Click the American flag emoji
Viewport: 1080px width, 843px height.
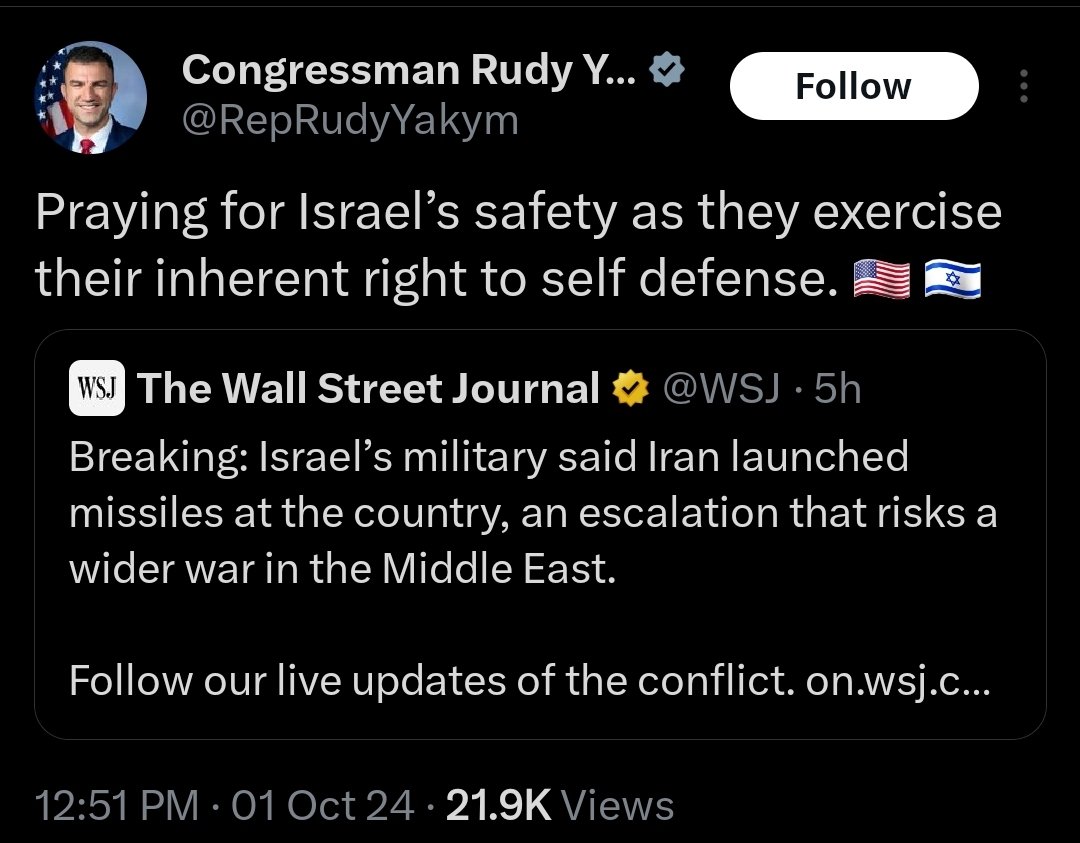pyautogui.click(x=881, y=283)
